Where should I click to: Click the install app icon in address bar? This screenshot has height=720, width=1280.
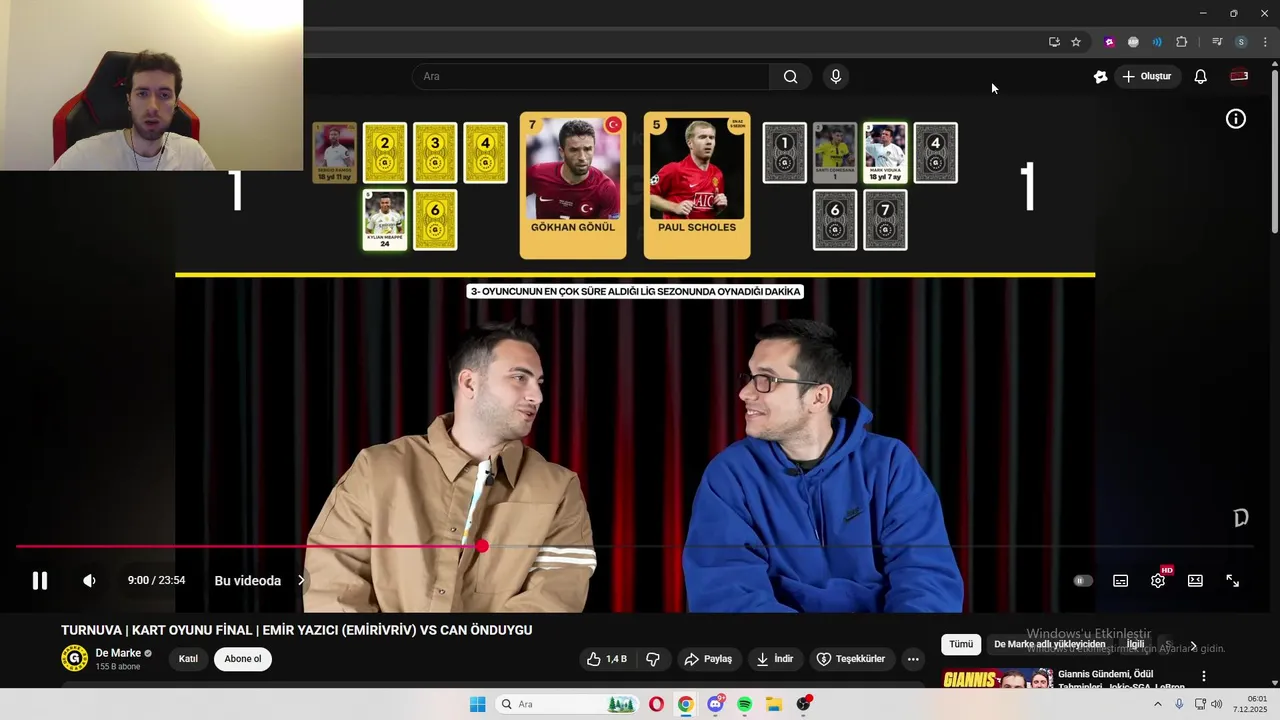pyautogui.click(x=1054, y=42)
